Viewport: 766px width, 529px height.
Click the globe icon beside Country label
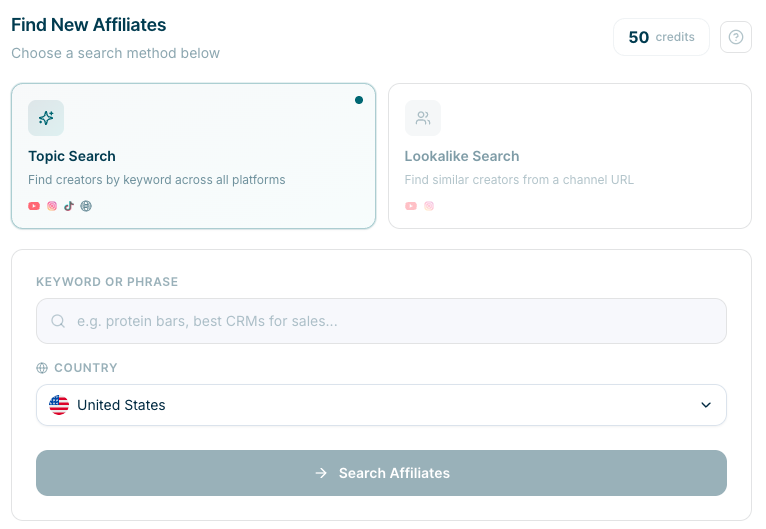click(x=42, y=368)
